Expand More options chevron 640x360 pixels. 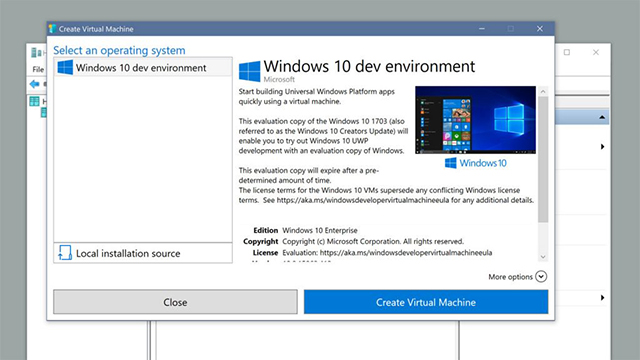[x=541, y=276]
